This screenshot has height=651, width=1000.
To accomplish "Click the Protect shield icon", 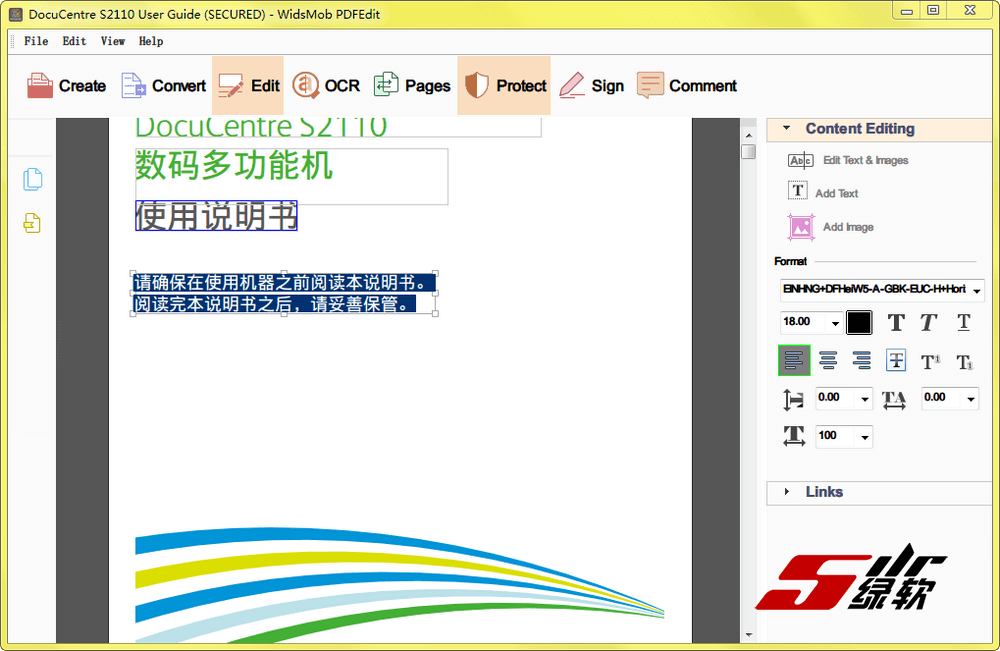I will 478,86.
